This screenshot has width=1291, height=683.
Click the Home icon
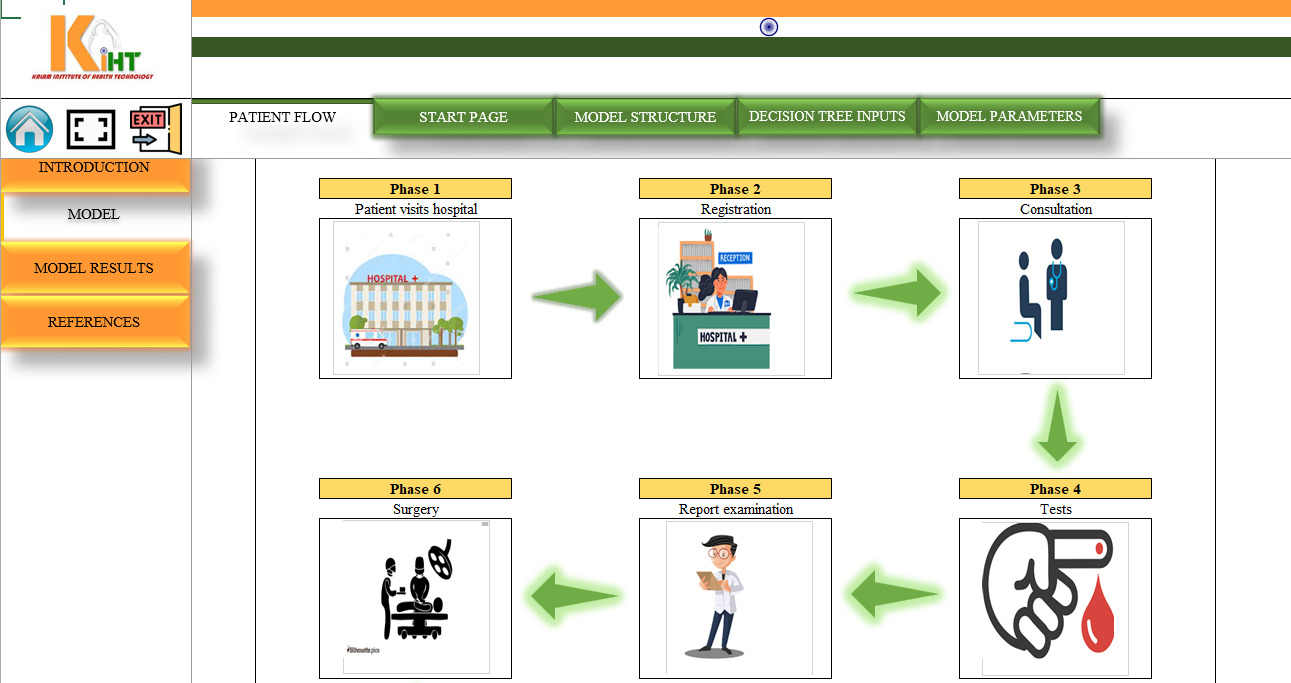(30, 129)
